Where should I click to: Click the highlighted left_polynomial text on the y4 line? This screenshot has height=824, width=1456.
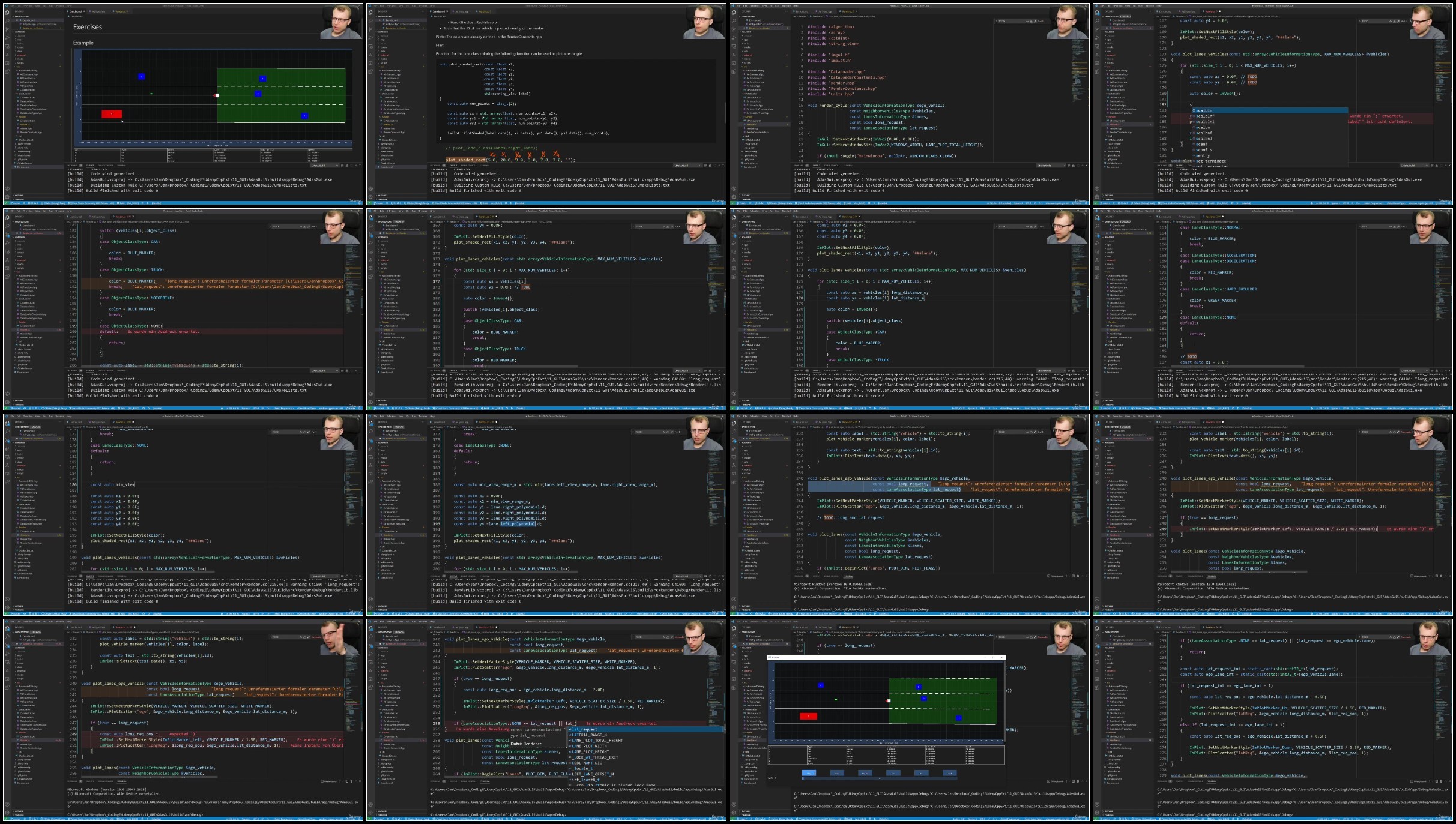[518, 524]
